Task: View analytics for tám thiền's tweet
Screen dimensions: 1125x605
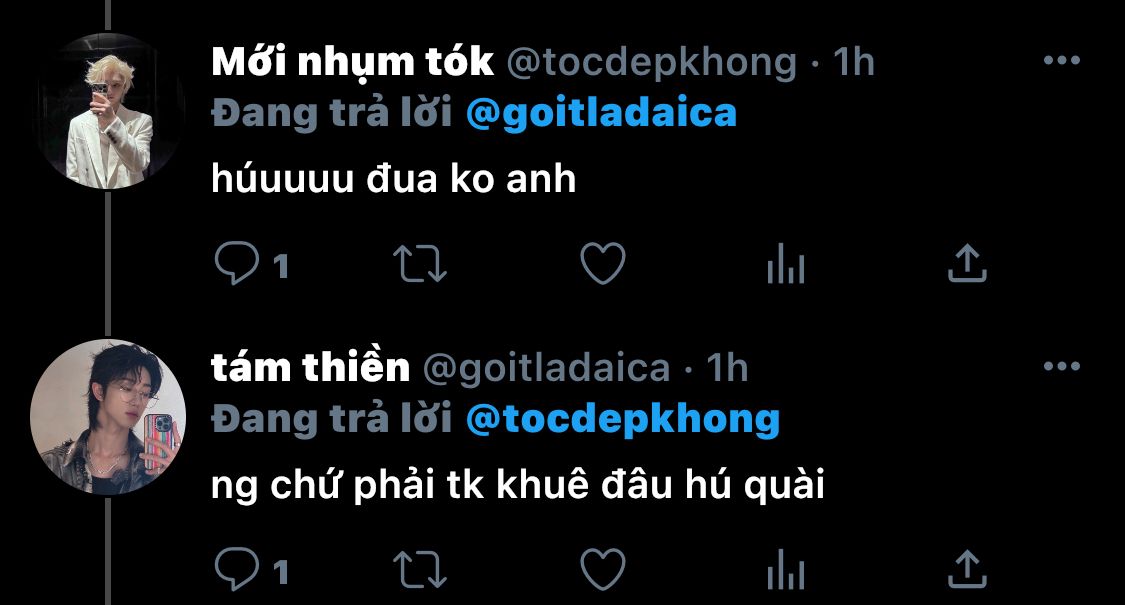Action: coord(786,569)
